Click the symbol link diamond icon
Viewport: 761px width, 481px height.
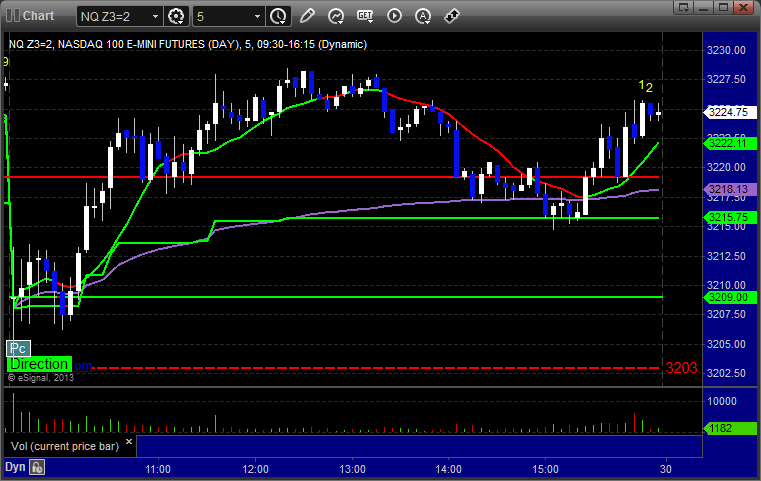tap(452, 16)
